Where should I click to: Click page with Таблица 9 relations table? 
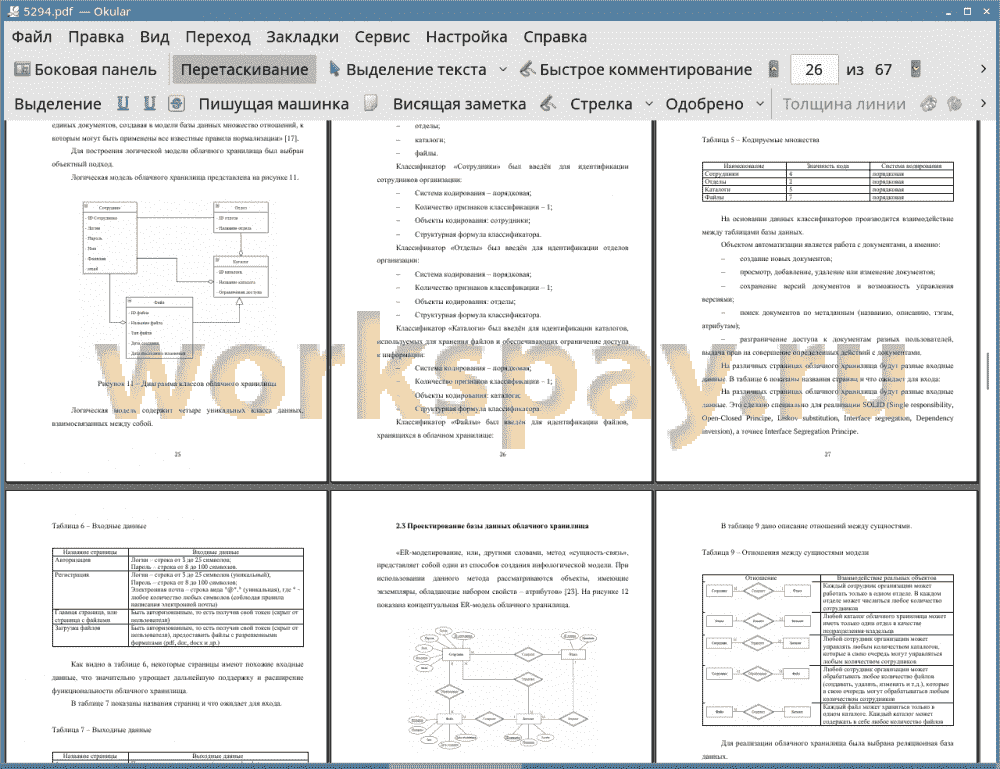point(816,627)
